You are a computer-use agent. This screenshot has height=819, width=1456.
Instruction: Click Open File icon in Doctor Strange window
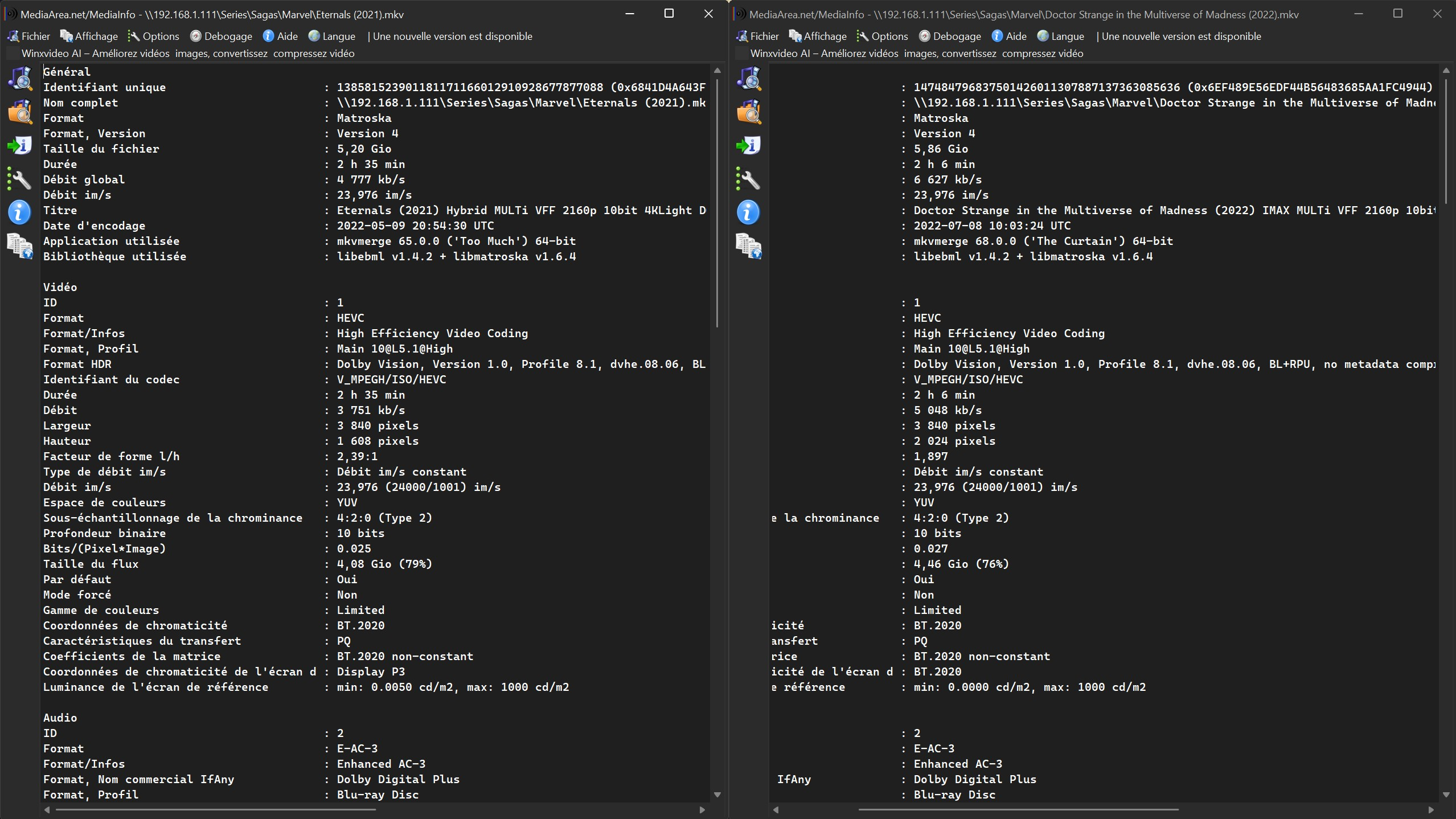[749, 79]
